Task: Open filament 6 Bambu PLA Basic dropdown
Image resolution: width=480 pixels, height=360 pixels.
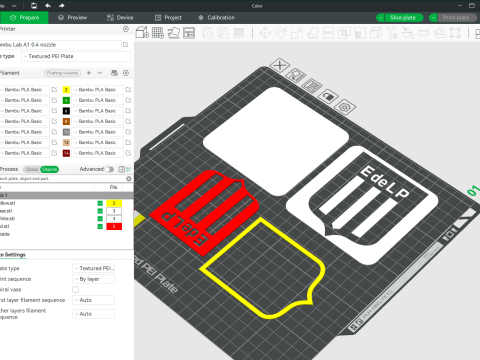Action: point(97,111)
